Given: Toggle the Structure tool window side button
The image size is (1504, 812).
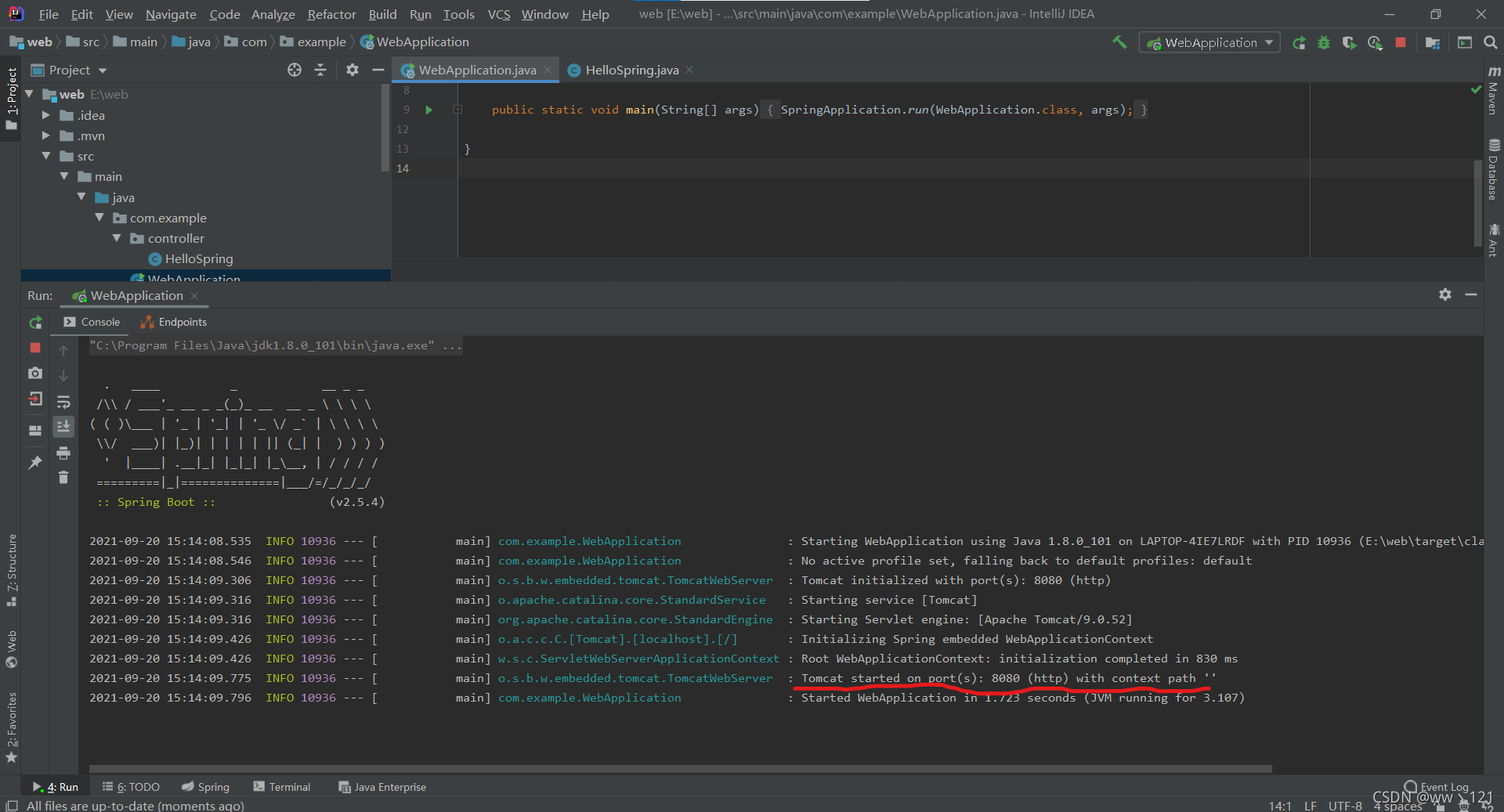Looking at the screenshot, I should coord(11,570).
